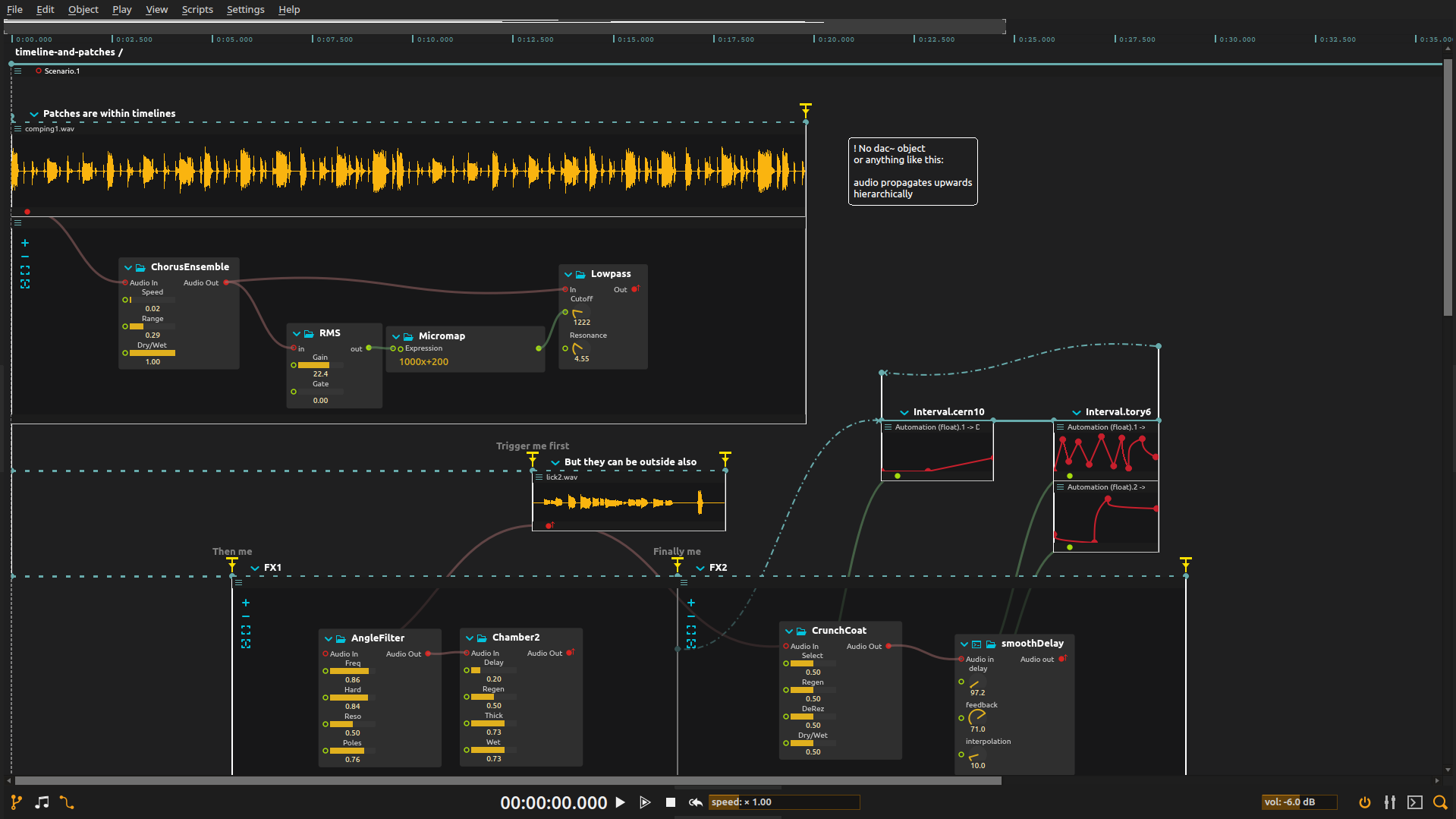Open the Scripts menu
The image size is (1456, 819).
197,9
